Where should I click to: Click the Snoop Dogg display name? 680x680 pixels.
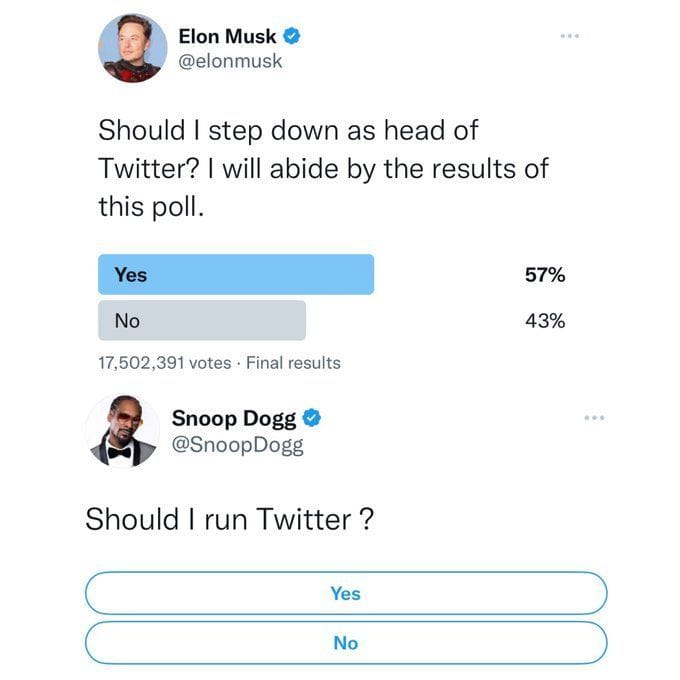pos(234,418)
